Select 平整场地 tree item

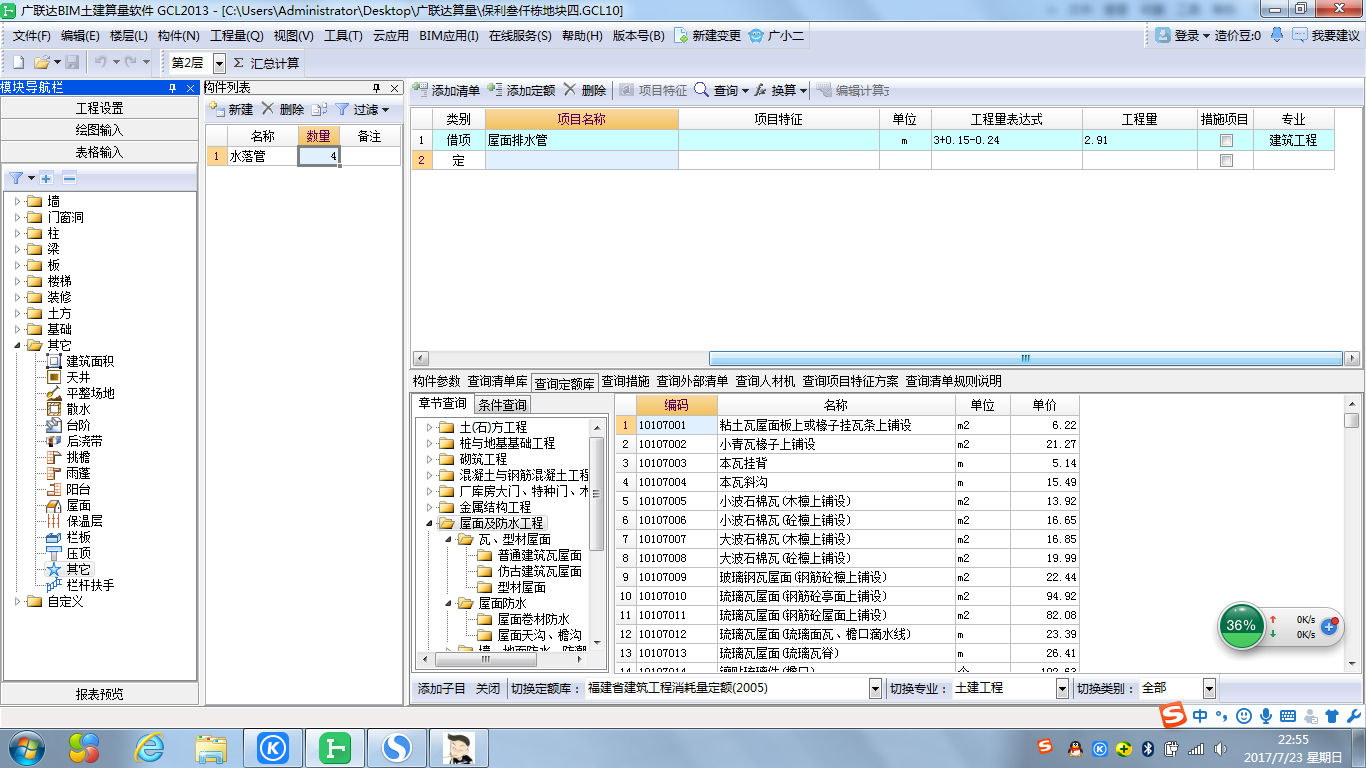(90, 393)
